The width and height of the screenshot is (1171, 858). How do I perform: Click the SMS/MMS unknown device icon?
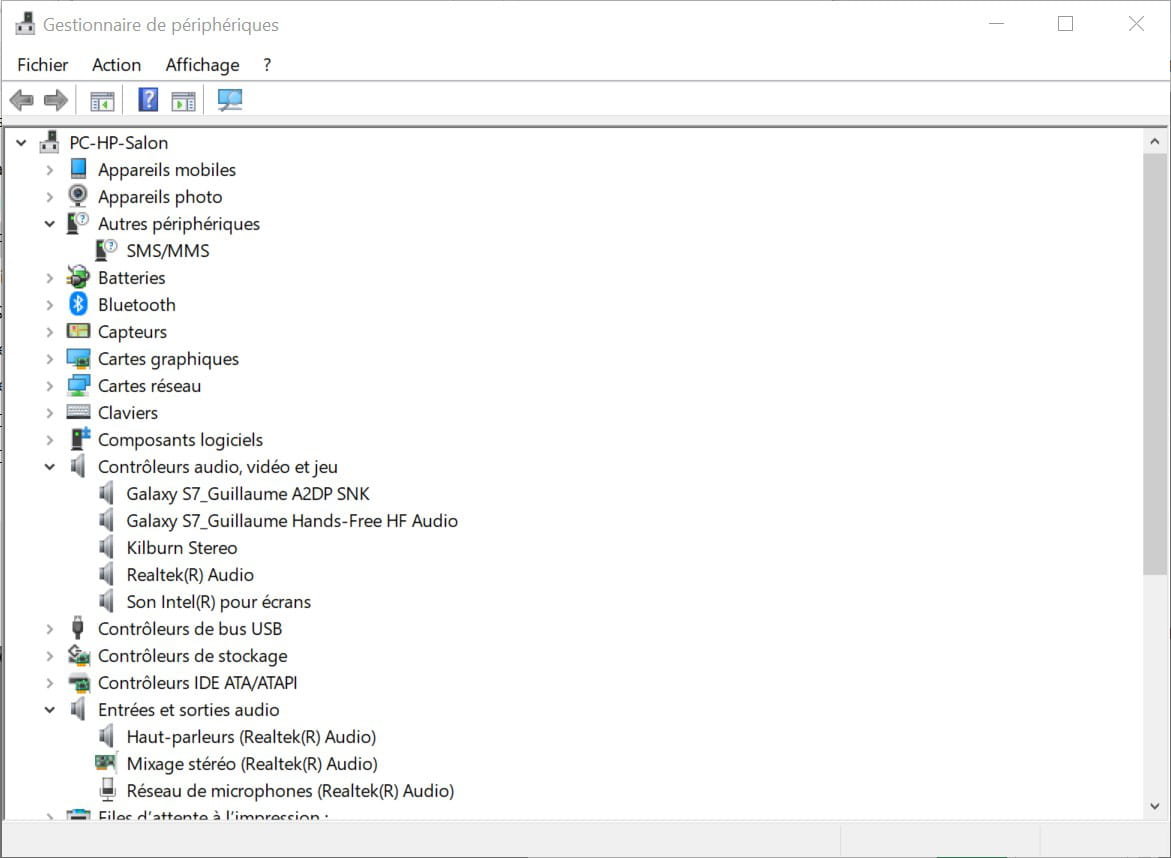(x=106, y=249)
